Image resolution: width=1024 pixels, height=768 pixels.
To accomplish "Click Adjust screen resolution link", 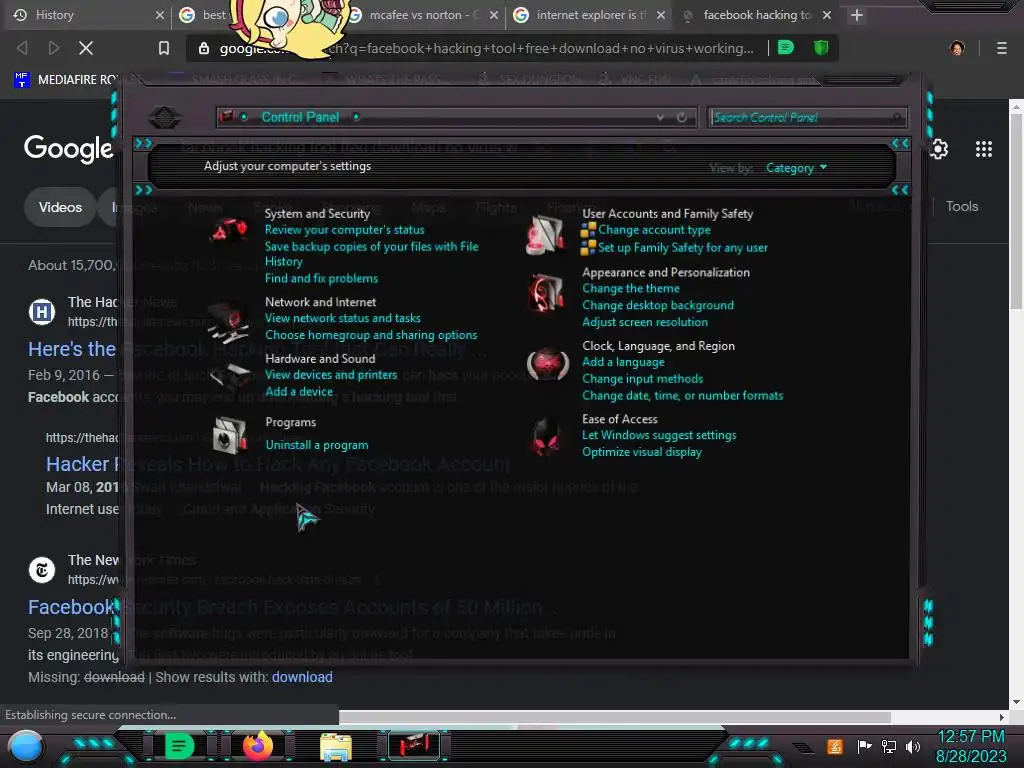I will pyautogui.click(x=645, y=322).
